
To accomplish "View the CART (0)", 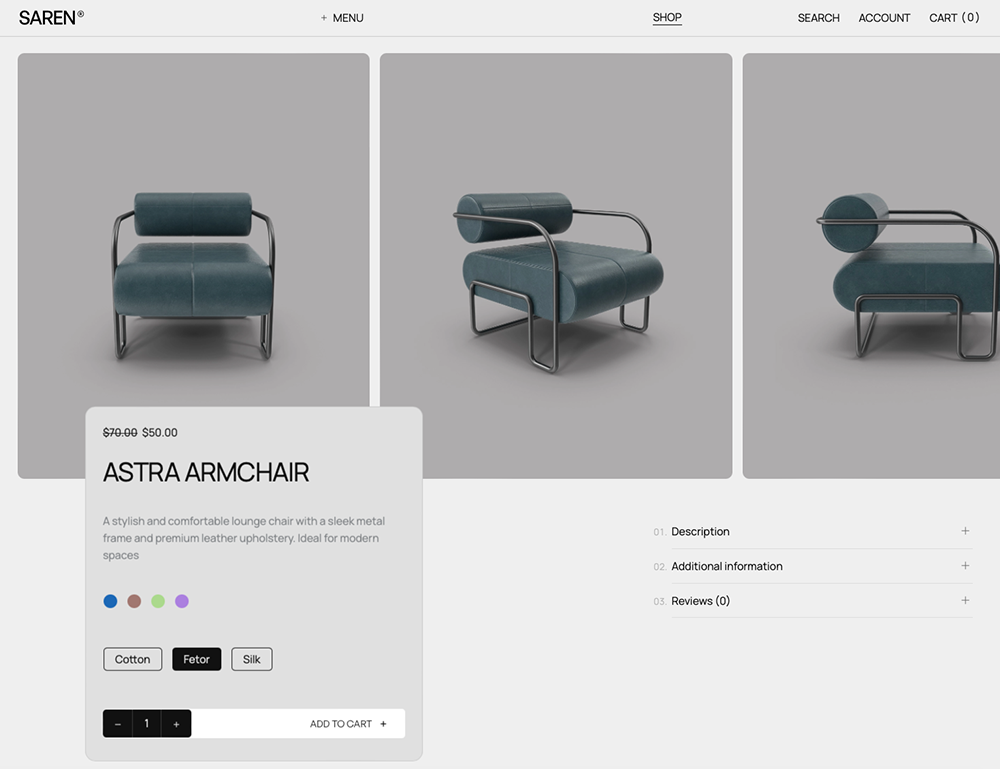I will click(x=954, y=18).
